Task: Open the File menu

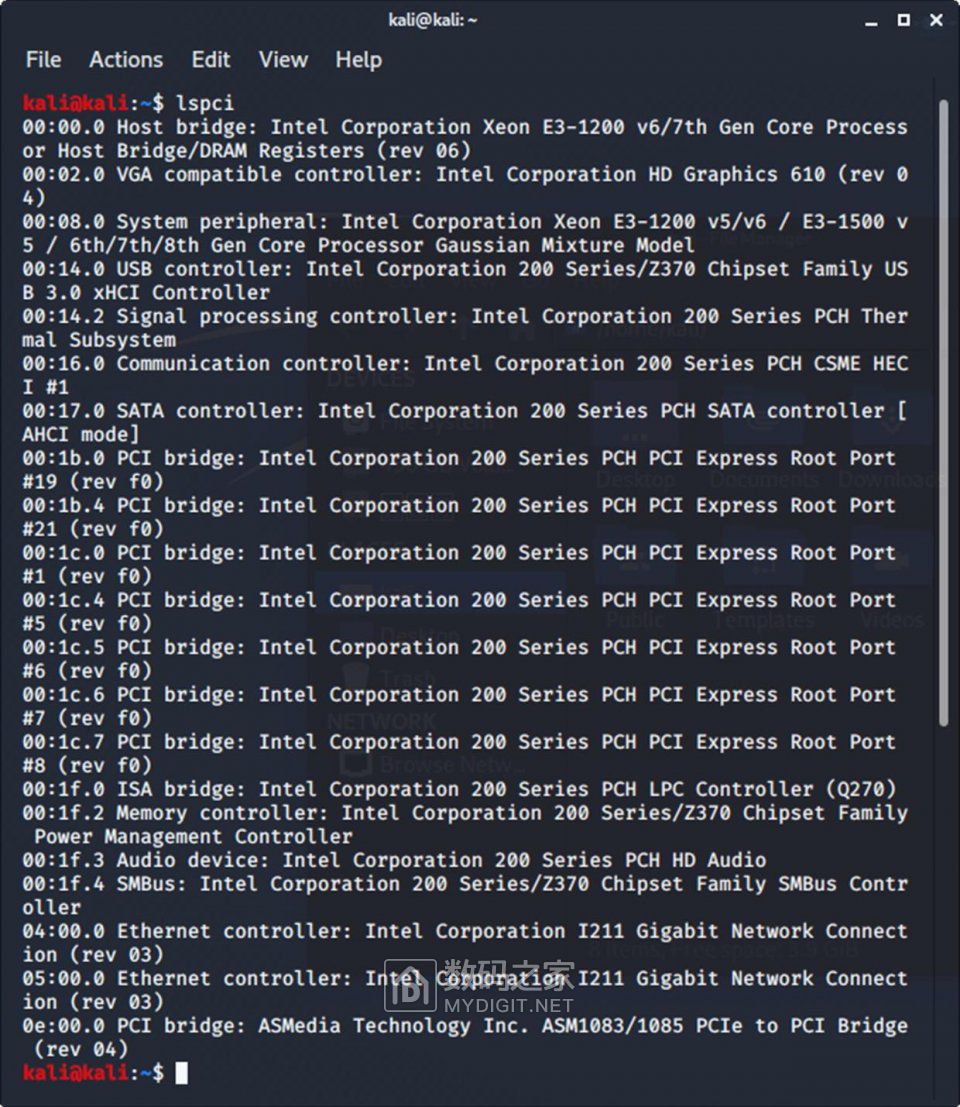Action: [x=43, y=60]
